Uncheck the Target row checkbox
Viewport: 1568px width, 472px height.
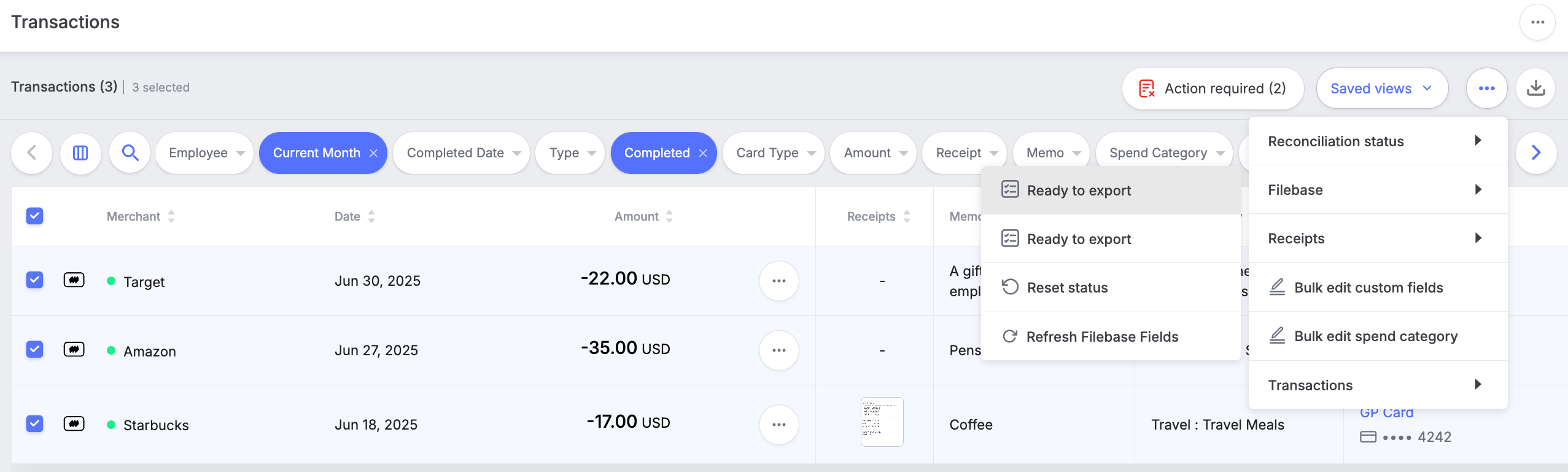pyautogui.click(x=34, y=280)
